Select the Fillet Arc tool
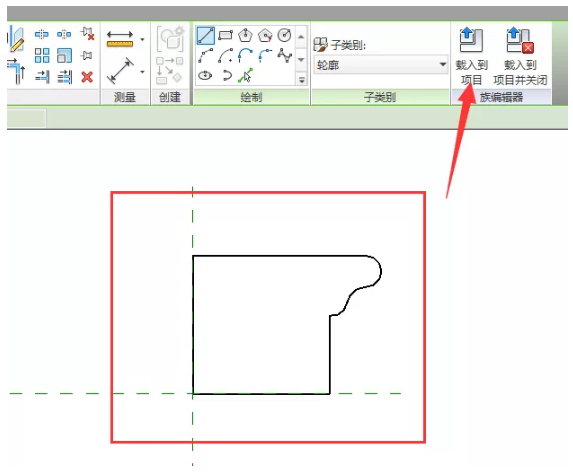 pos(265,56)
